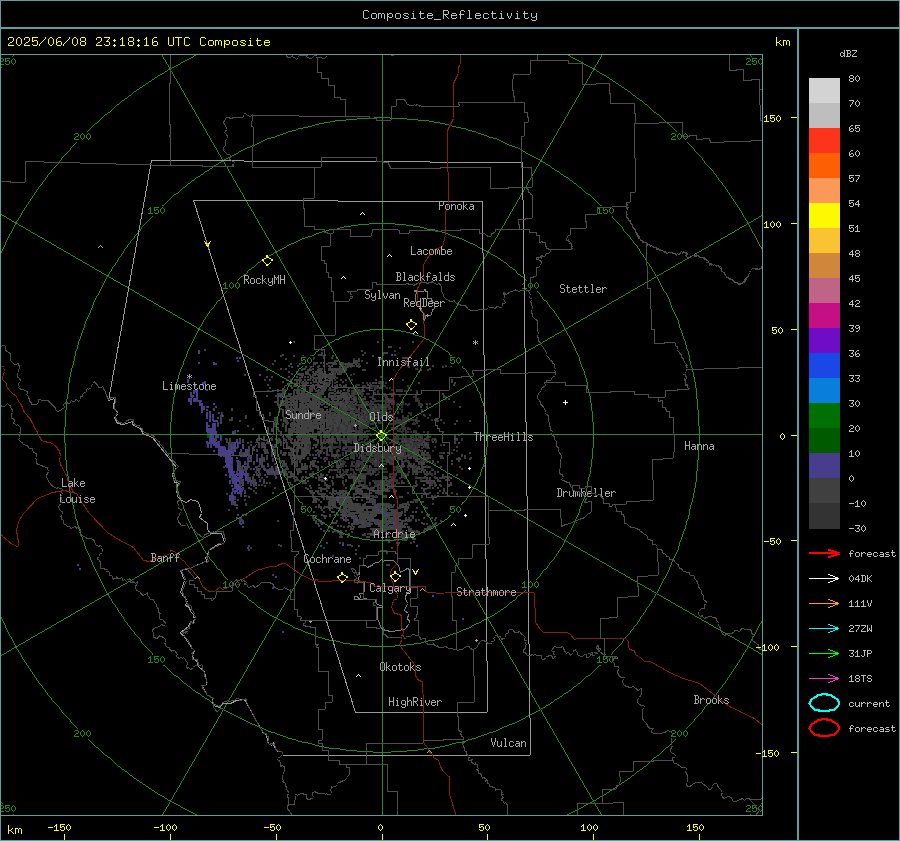Click the Lacombe town label
Screen dimensions: 900x841
point(431,251)
